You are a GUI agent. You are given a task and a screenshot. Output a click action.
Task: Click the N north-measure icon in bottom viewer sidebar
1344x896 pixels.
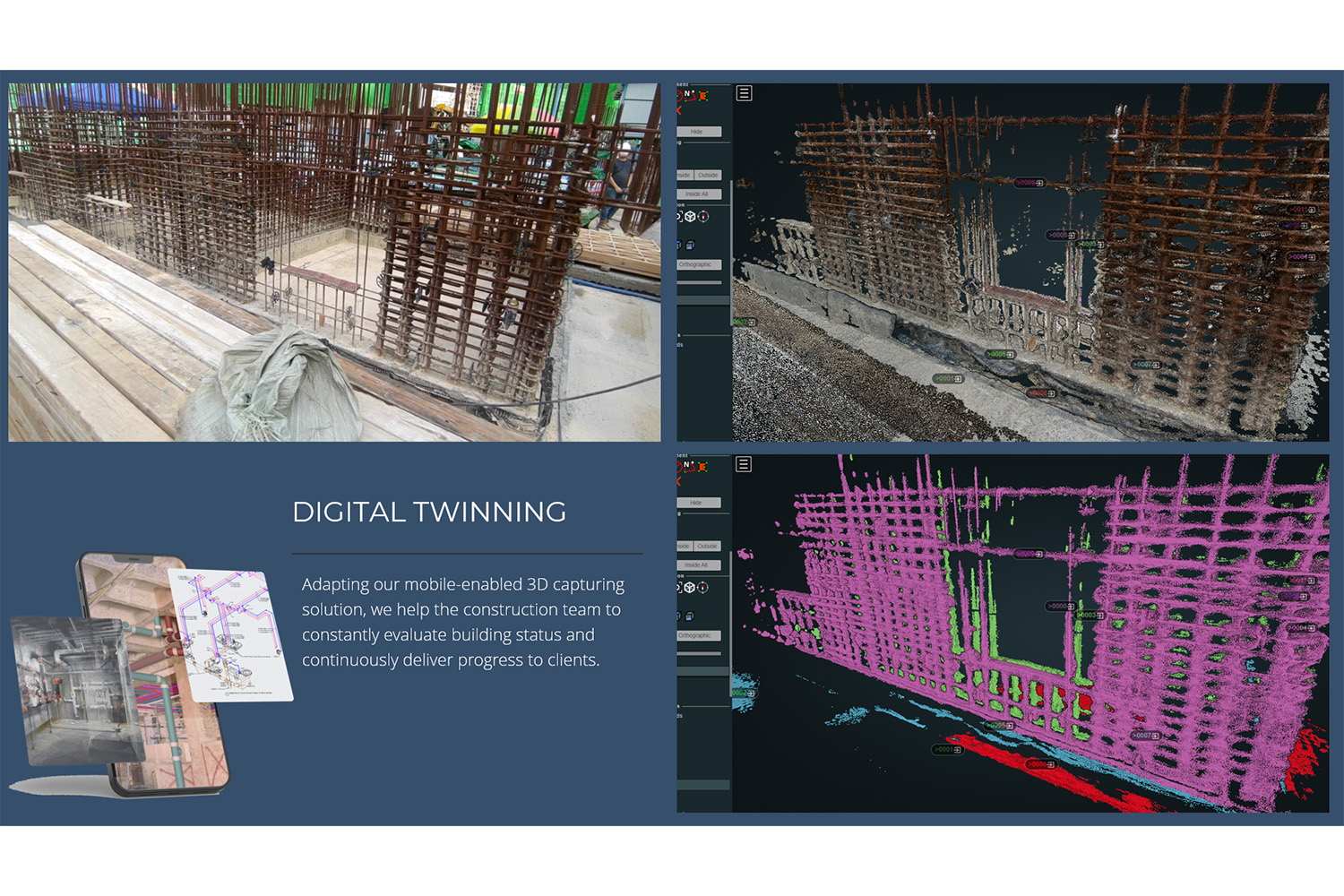688,465
